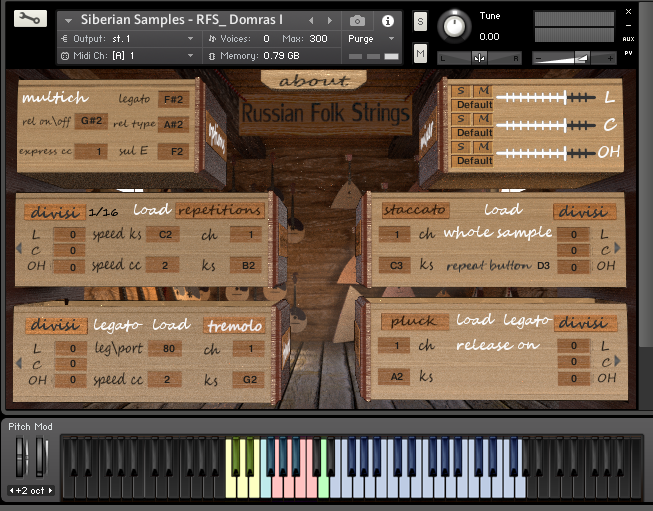Adjust the L mic level fader
The height and width of the screenshot is (511, 653).
click(546, 98)
